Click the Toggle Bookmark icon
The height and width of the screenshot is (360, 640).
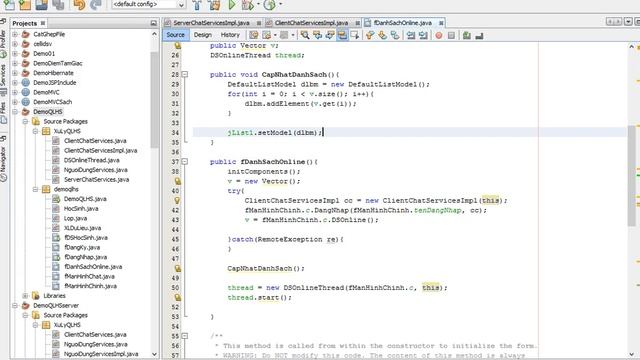395,36
